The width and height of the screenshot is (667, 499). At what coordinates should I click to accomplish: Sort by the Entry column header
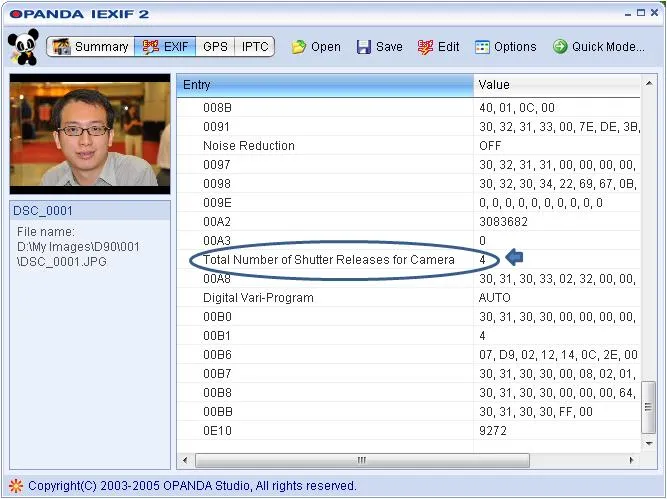pos(325,85)
